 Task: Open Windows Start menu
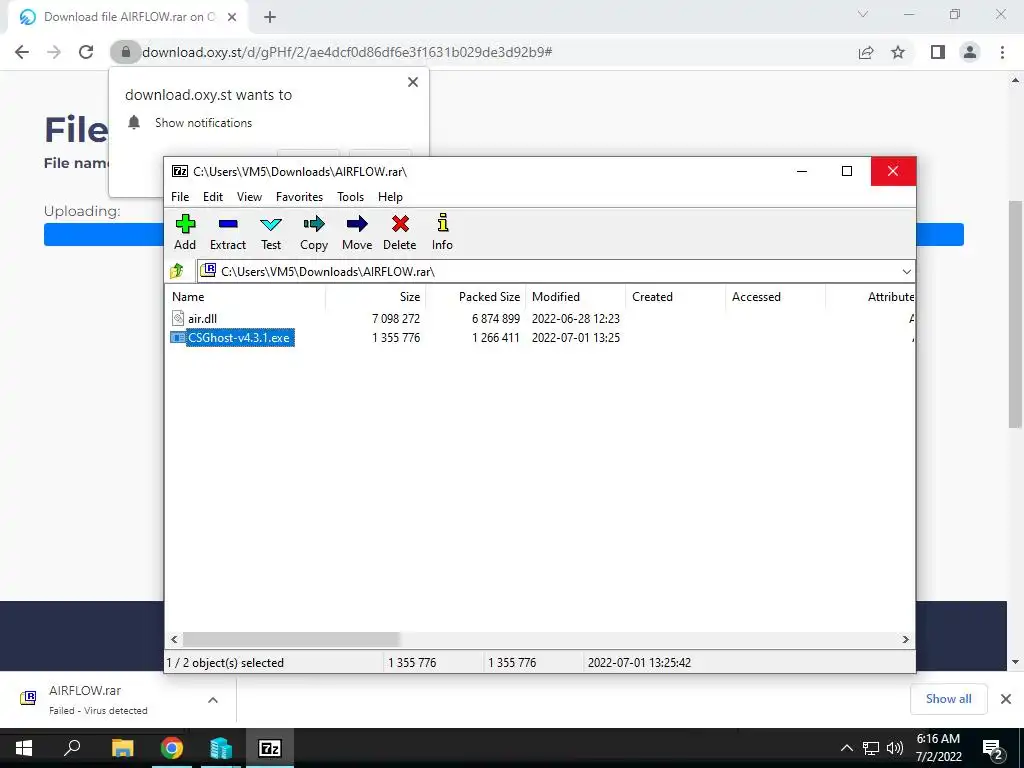[24, 748]
